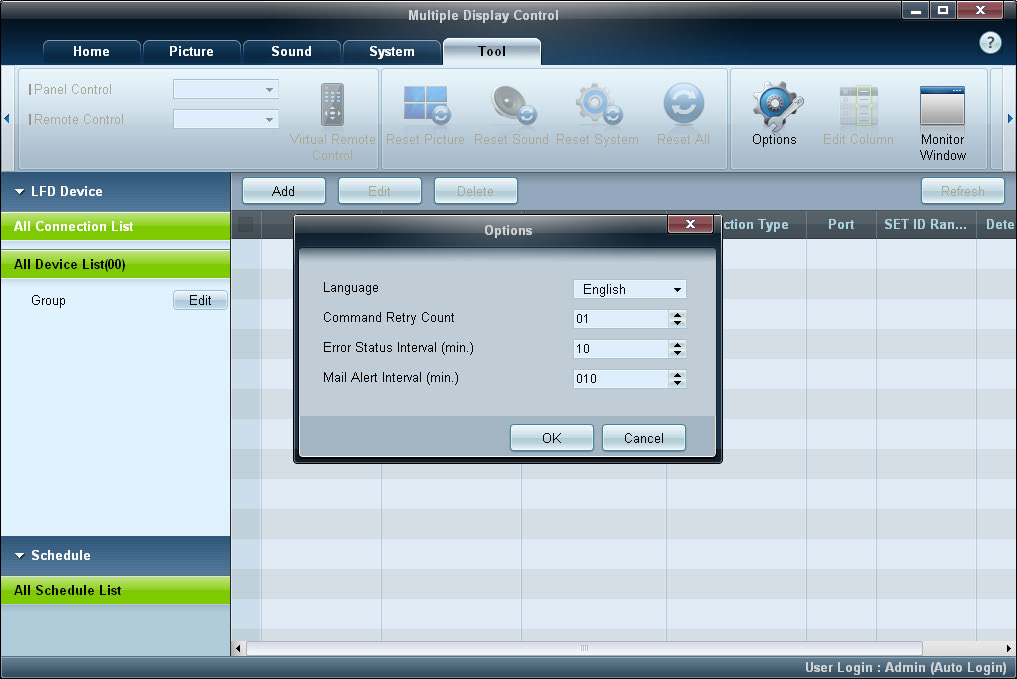Decrease Error Status Interval value

[678, 353]
